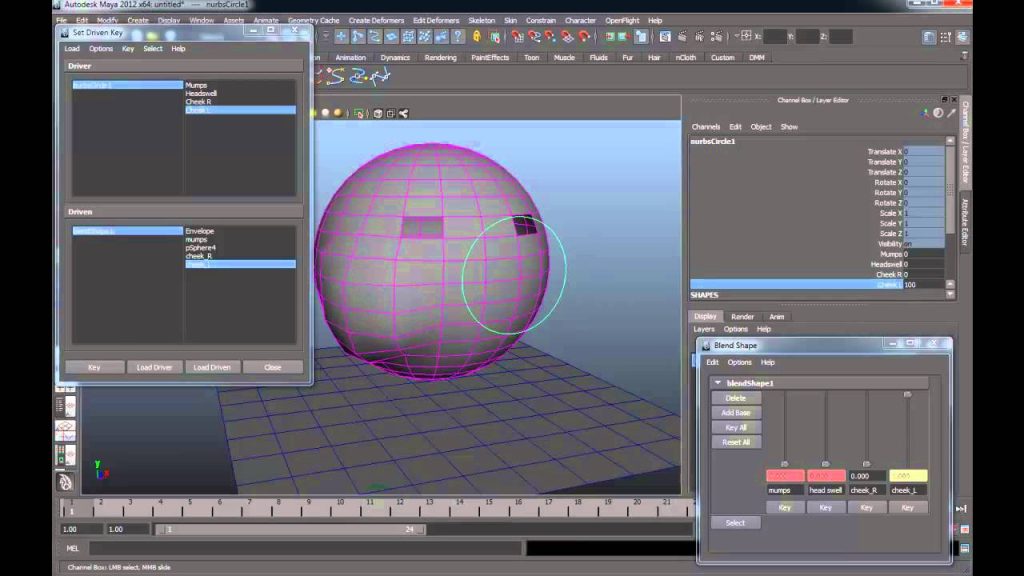Click the channel box manipulator axis icon
Screen dimensions: 1024x576
point(925,113)
